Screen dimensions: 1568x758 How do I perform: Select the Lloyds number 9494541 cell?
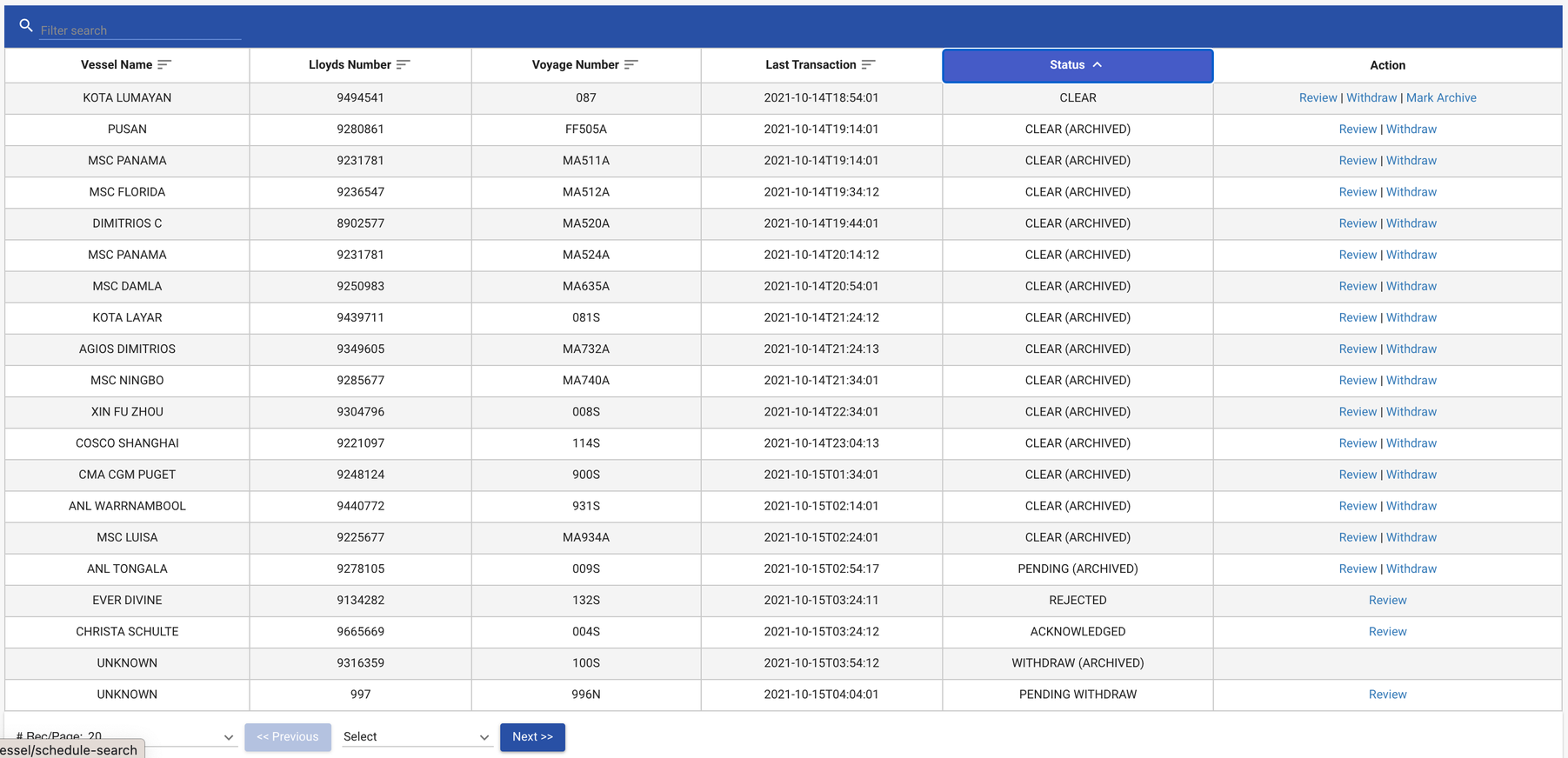[x=360, y=98]
